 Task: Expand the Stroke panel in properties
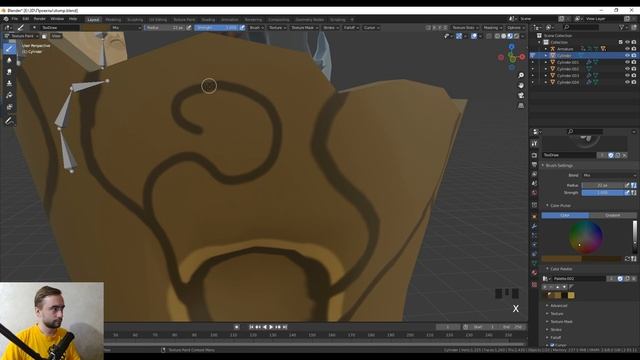556,329
